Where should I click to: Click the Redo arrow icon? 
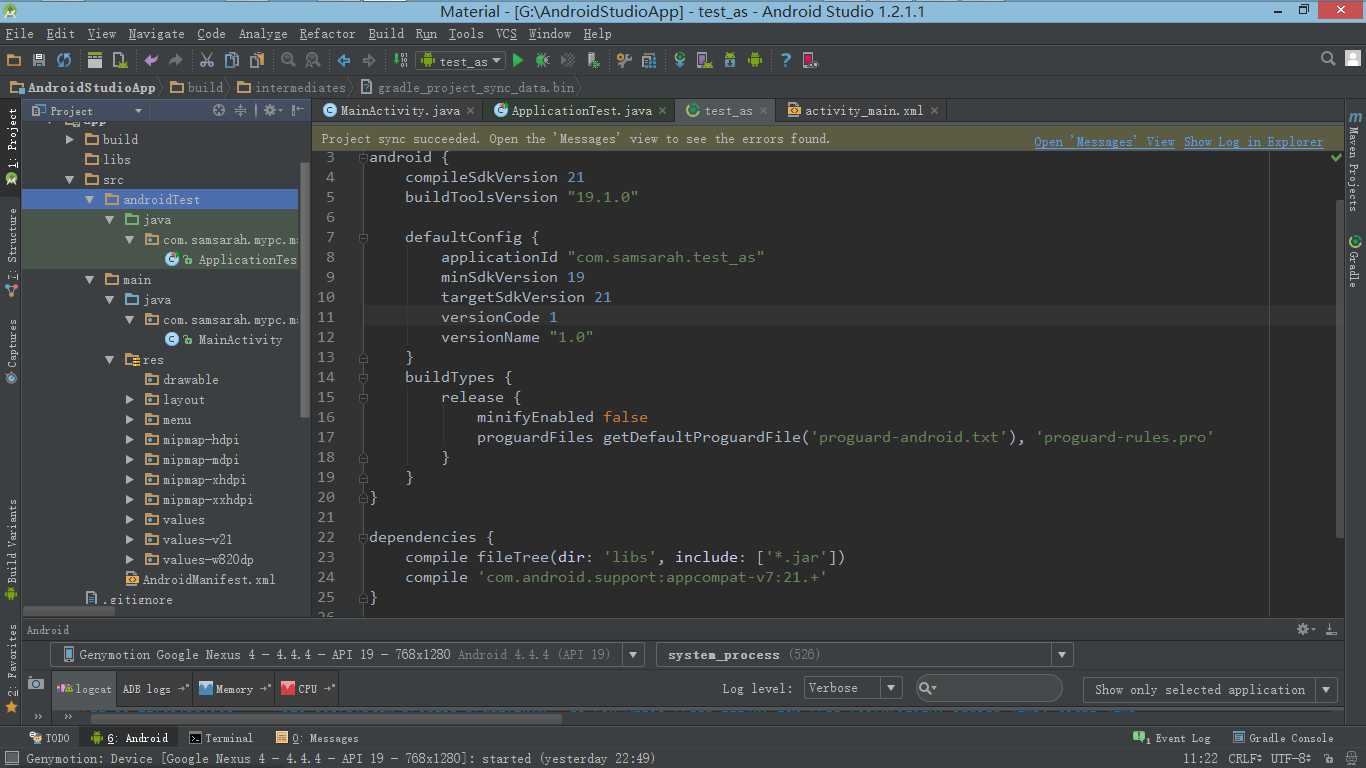click(176, 61)
